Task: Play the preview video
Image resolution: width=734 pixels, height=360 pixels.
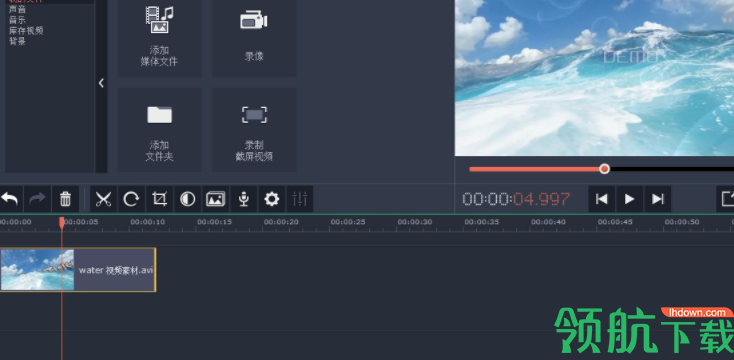Action: (630, 199)
